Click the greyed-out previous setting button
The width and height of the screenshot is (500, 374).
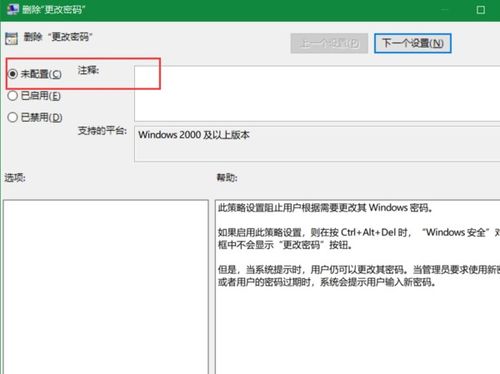[329, 43]
